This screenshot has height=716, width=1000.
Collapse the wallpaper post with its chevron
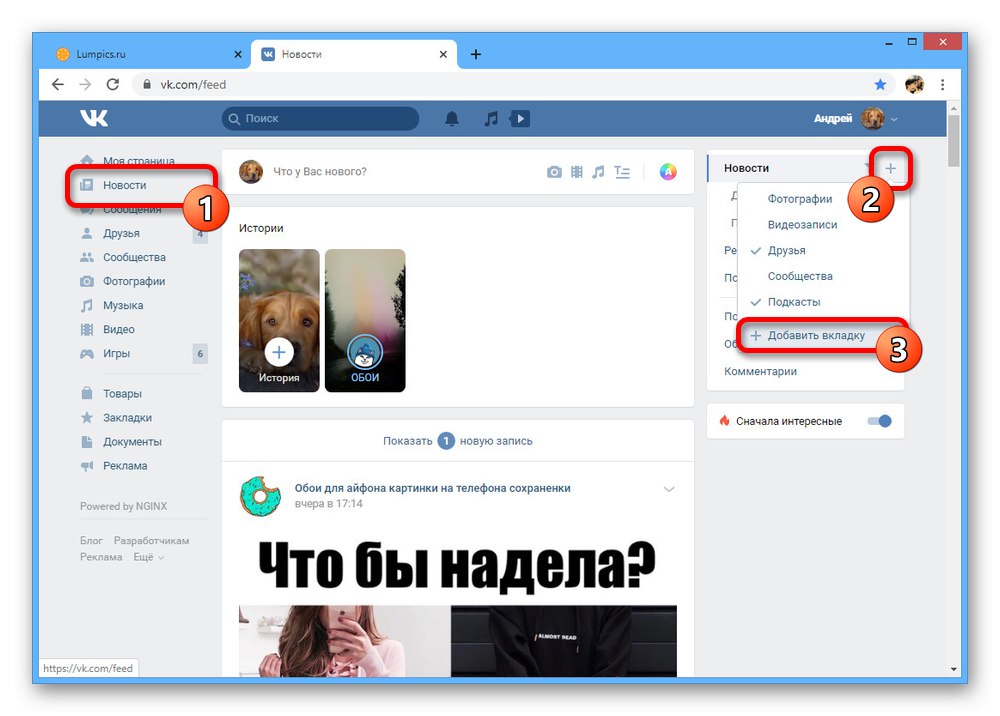click(x=668, y=489)
